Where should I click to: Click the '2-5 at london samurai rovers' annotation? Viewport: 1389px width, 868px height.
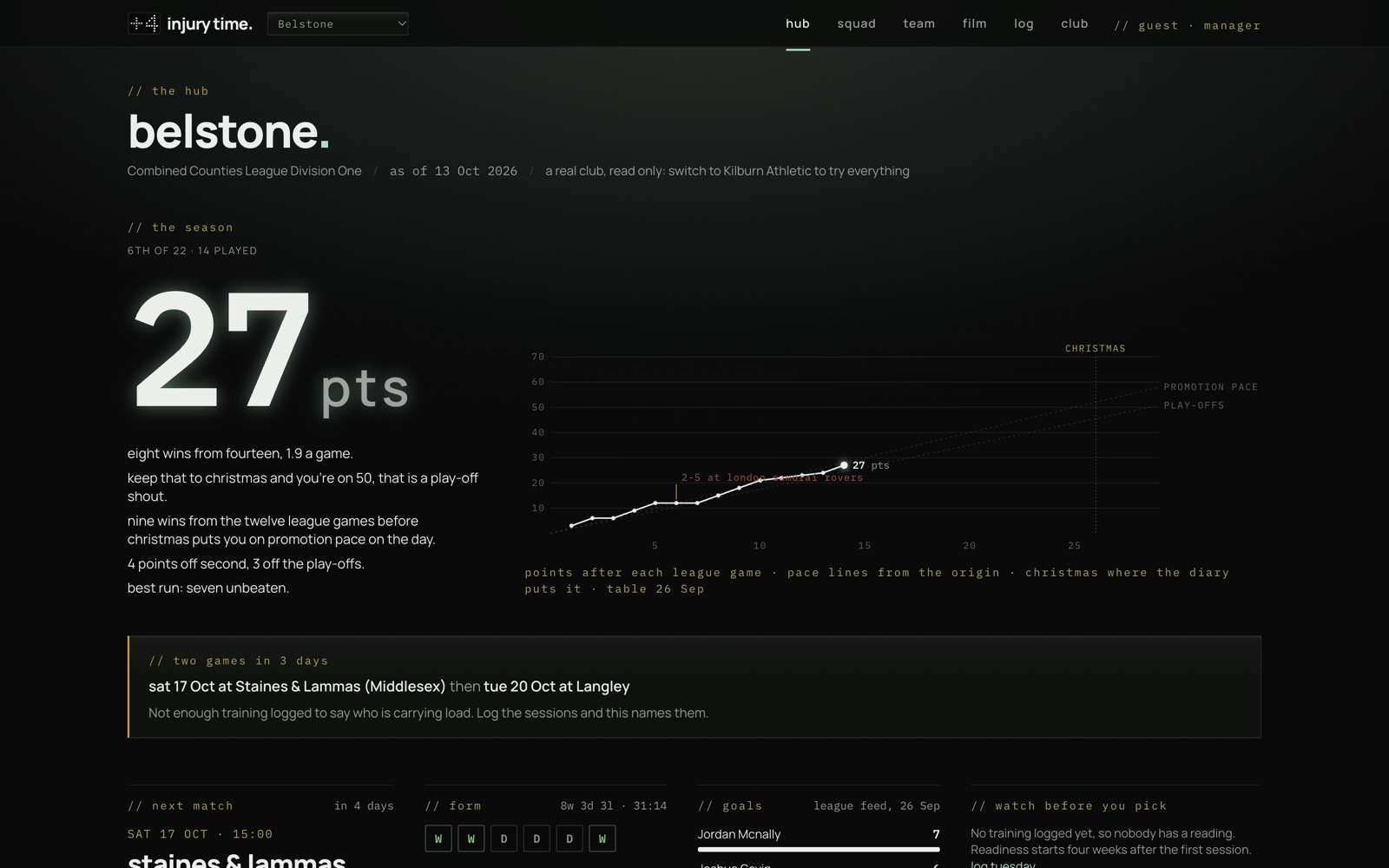(772, 477)
